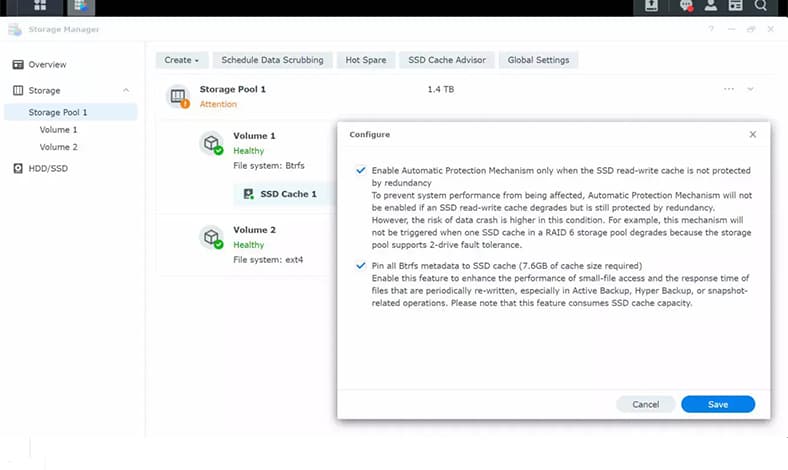Screen dimensions: 788x470
Task: Click the Overview sidebar icon
Action: click(x=18, y=64)
